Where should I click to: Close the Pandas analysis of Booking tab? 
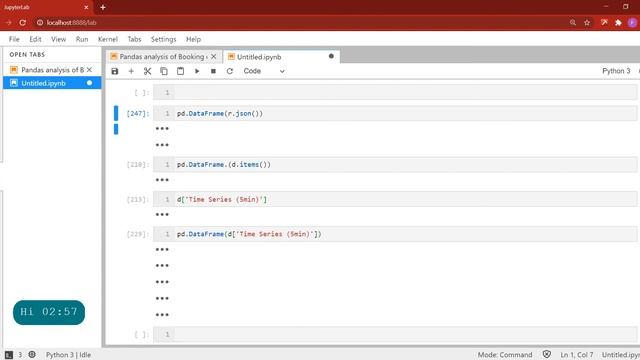pos(213,57)
